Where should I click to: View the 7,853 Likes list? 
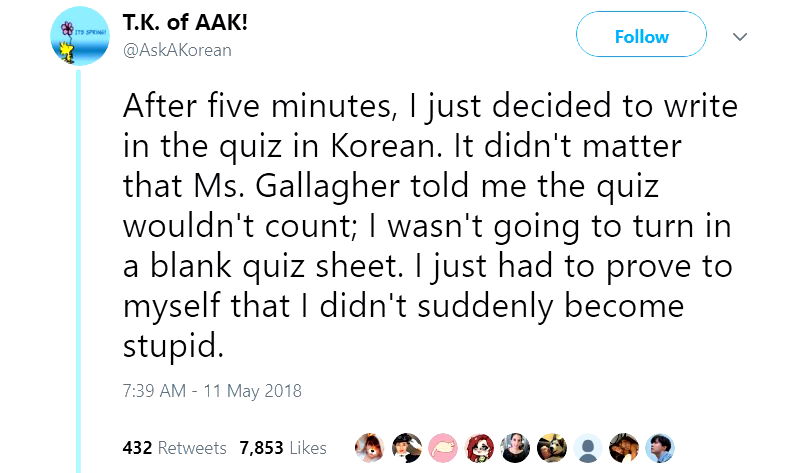point(283,447)
